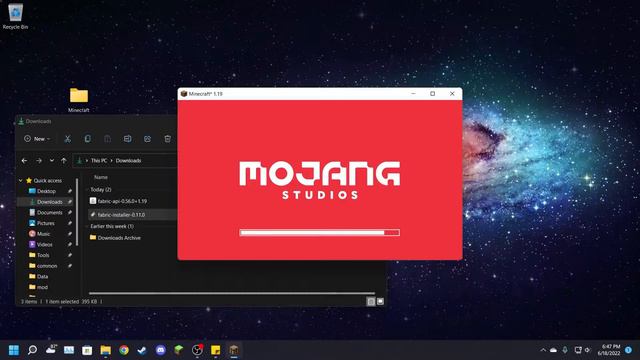Click the OneDrive cloud tray icon
The image size is (640, 360).
(553, 350)
